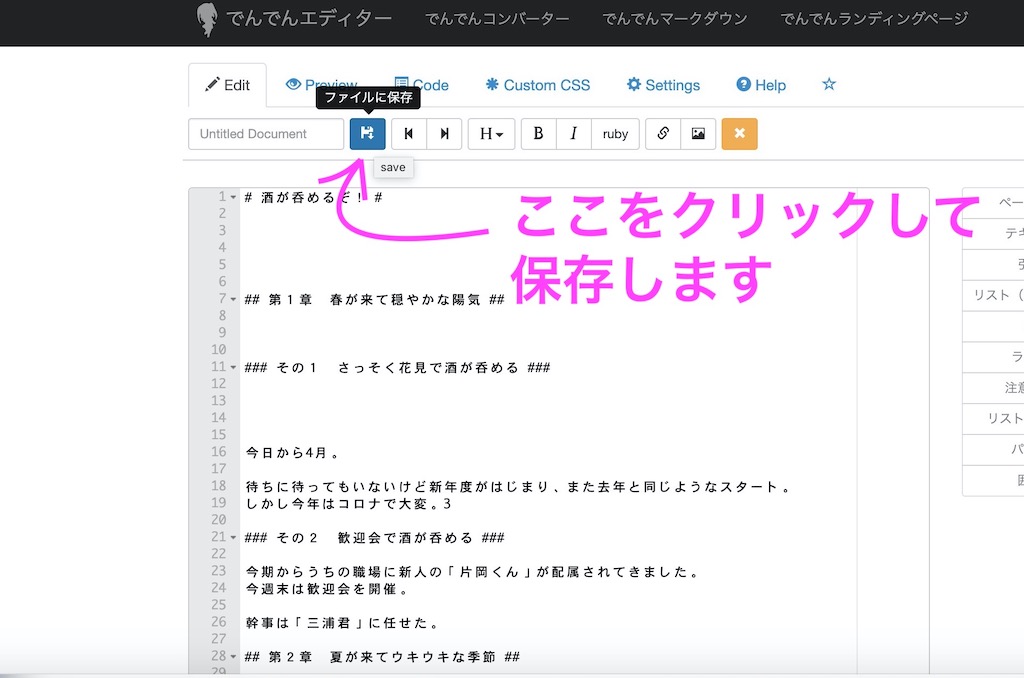
Task: Click the star icon tab
Action: click(x=828, y=85)
